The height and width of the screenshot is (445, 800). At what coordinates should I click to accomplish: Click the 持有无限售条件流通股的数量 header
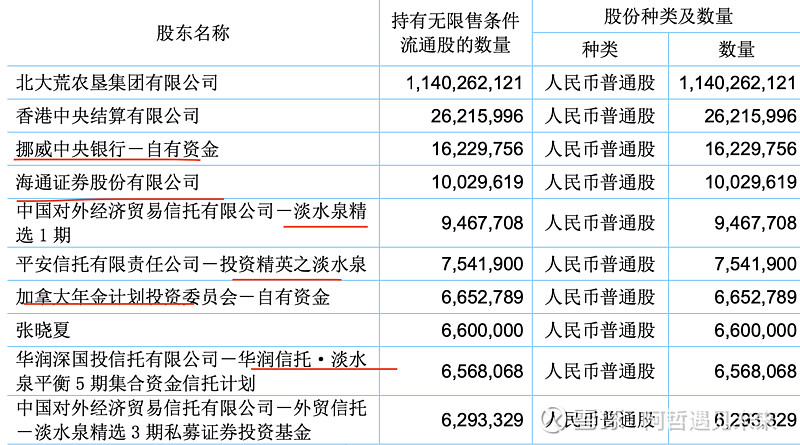[455, 33]
